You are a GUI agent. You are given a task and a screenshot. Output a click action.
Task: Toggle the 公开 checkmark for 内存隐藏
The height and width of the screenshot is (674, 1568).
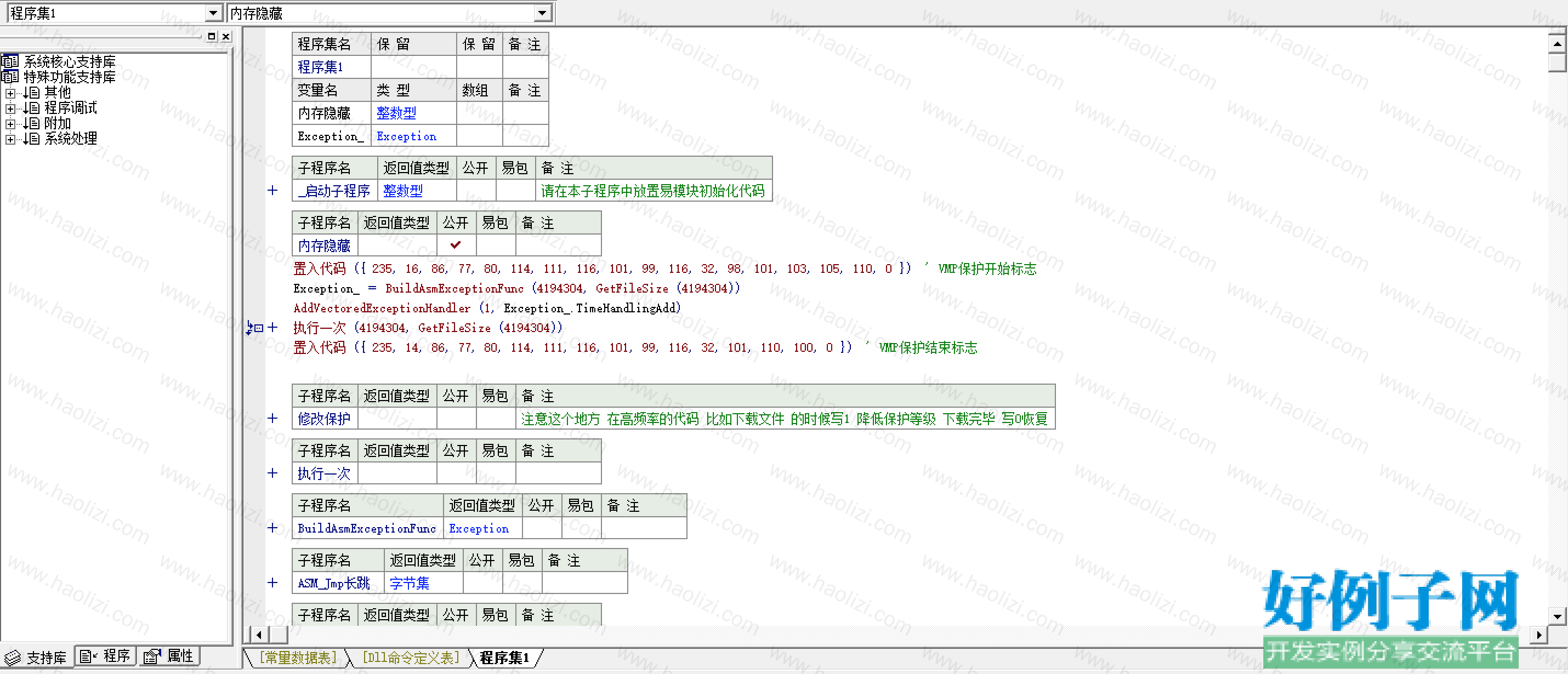(456, 245)
